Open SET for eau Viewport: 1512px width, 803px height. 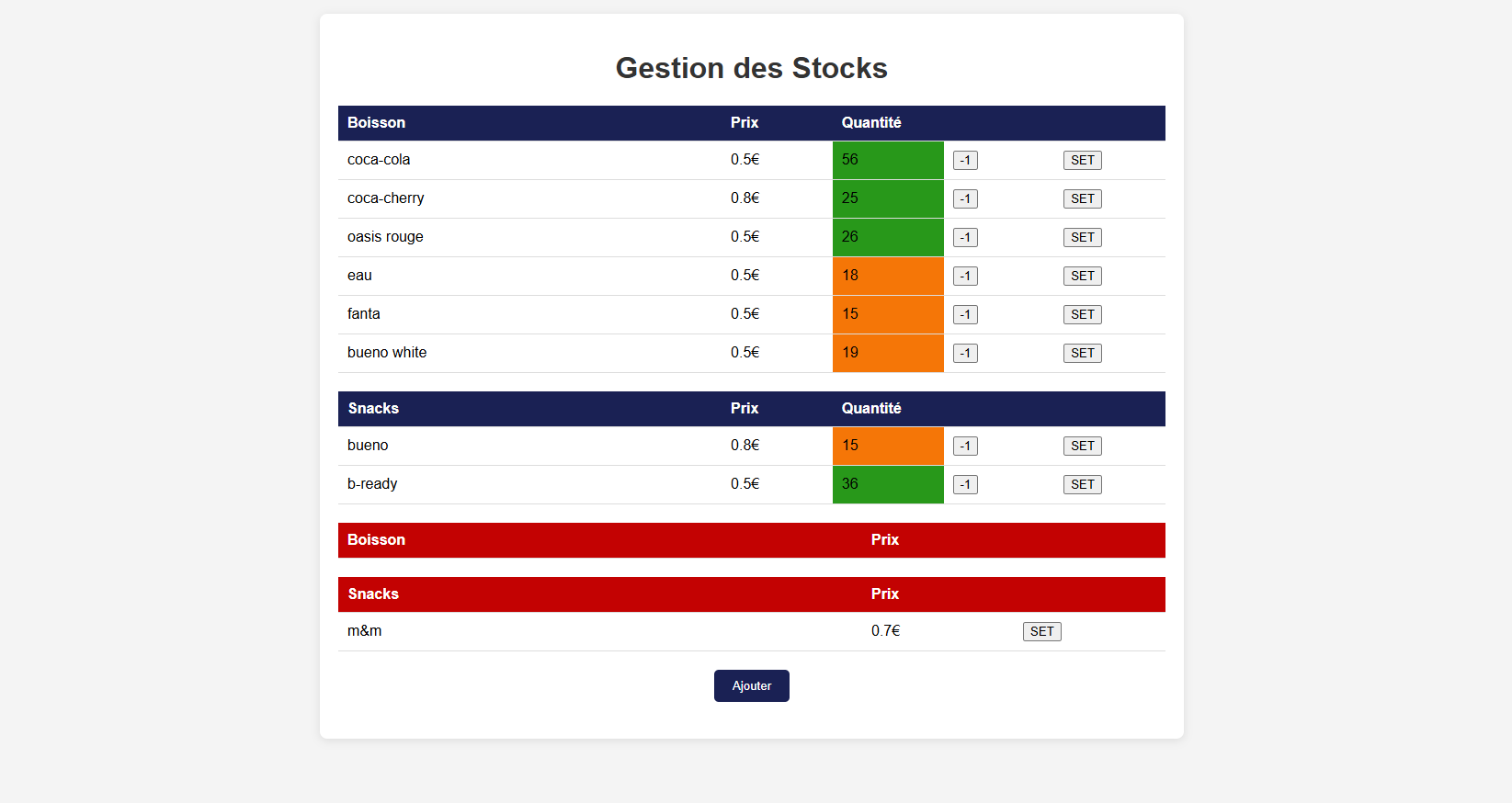[1082, 277]
